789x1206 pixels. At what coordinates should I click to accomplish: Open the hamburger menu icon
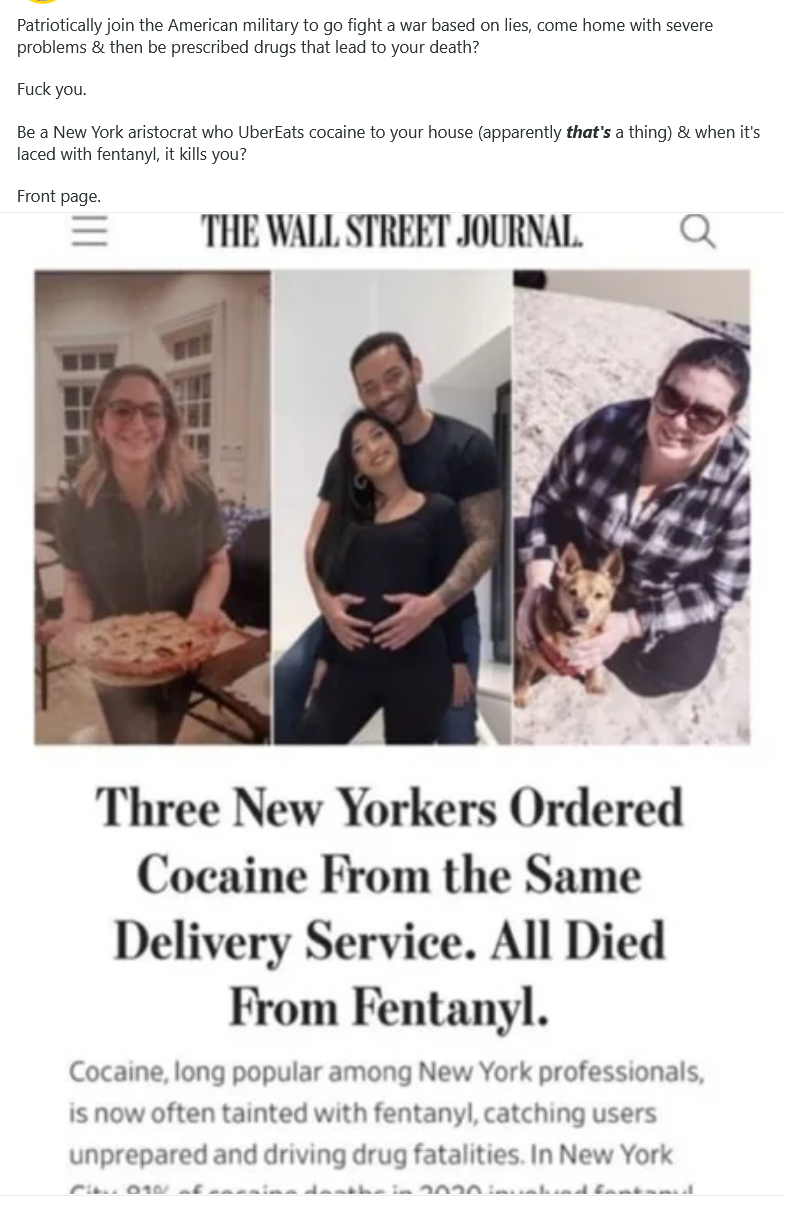[x=89, y=231]
